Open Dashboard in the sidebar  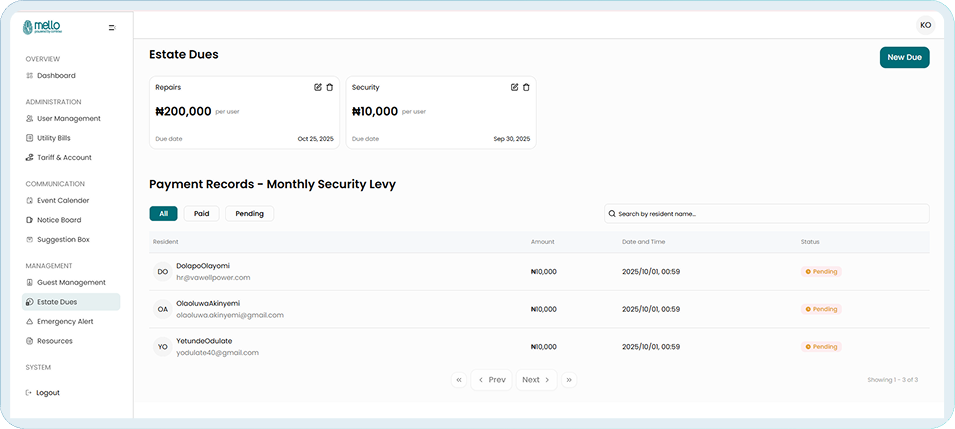coord(56,76)
